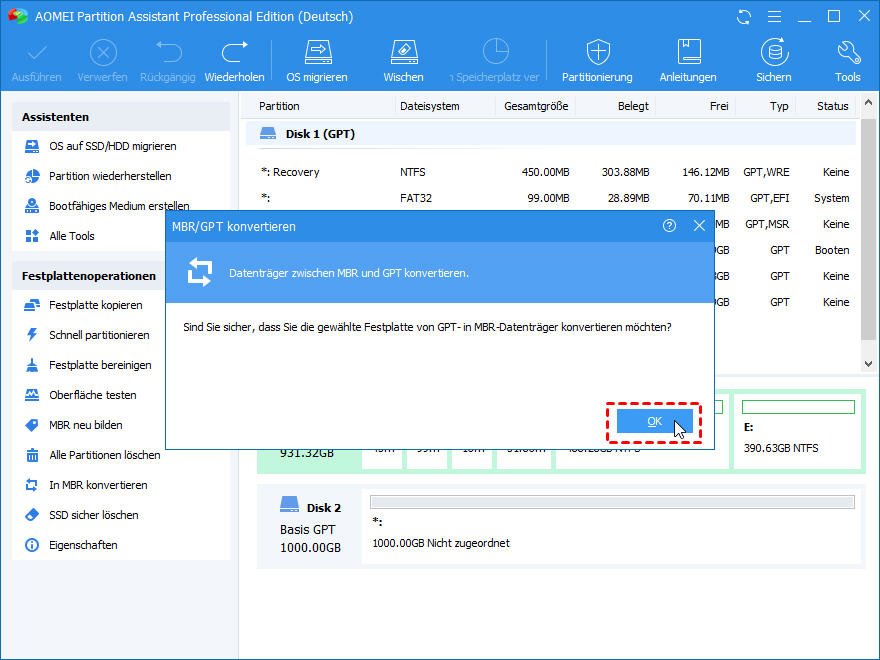Image resolution: width=880 pixels, height=660 pixels.
Task: Click the Typ column header
Action: tap(779, 106)
